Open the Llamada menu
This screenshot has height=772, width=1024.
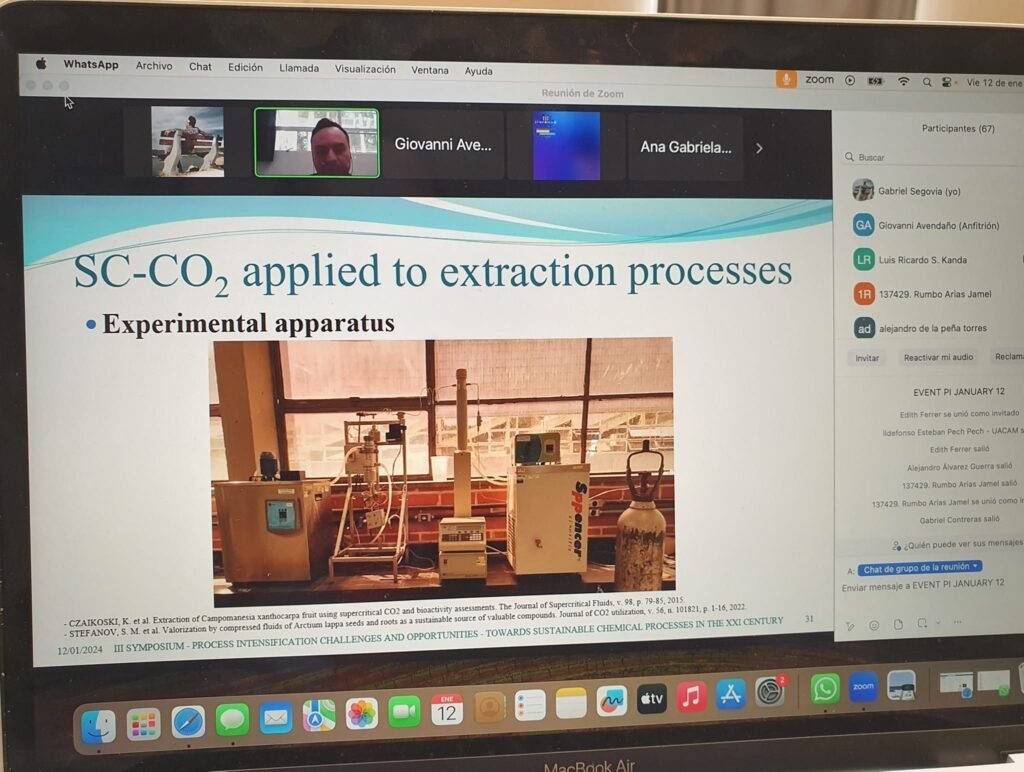[299, 68]
